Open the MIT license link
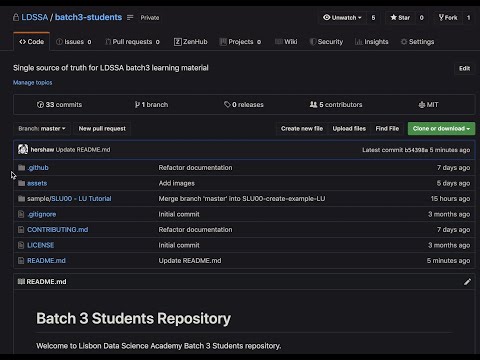 pos(428,105)
